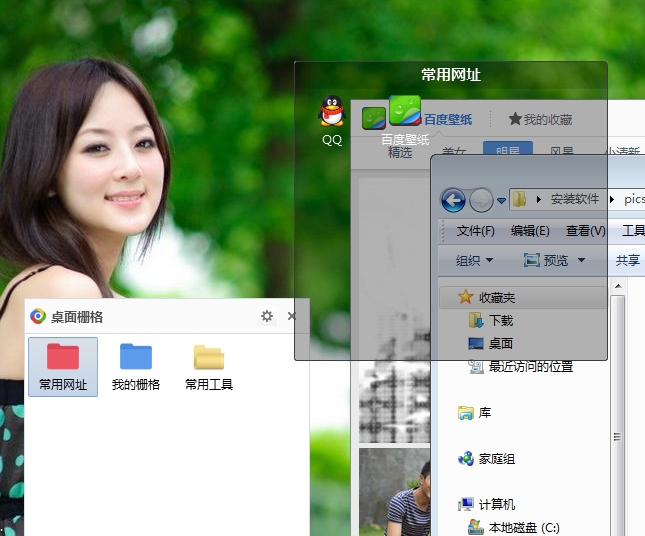The height and width of the screenshot is (536, 645).
Task: Close the 桌面栅格 panel
Action: pos(292,316)
